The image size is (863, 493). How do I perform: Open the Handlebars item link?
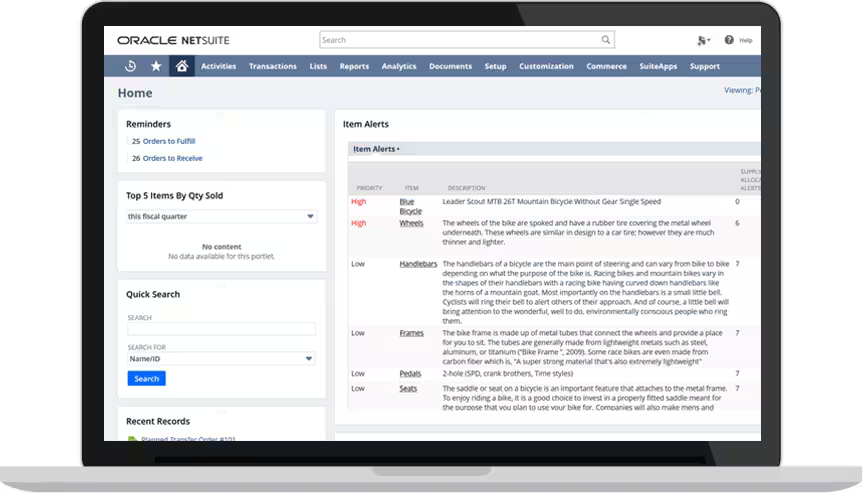[x=418, y=264]
